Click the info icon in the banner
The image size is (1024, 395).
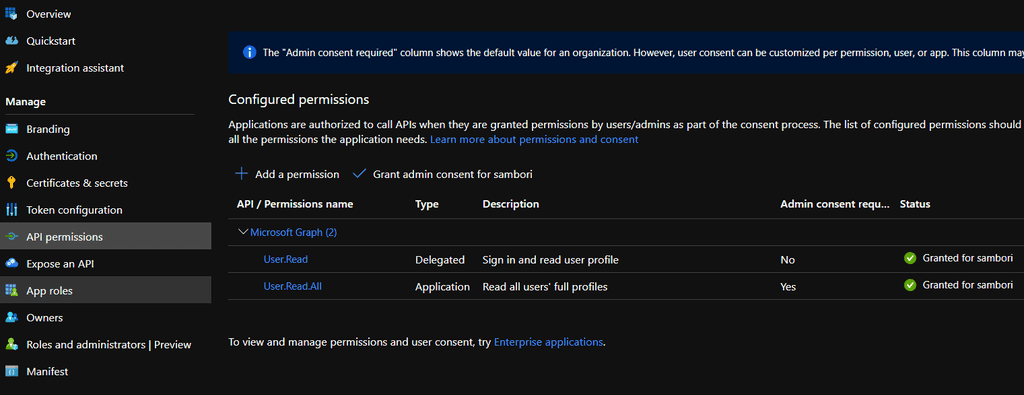[x=249, y=52]
